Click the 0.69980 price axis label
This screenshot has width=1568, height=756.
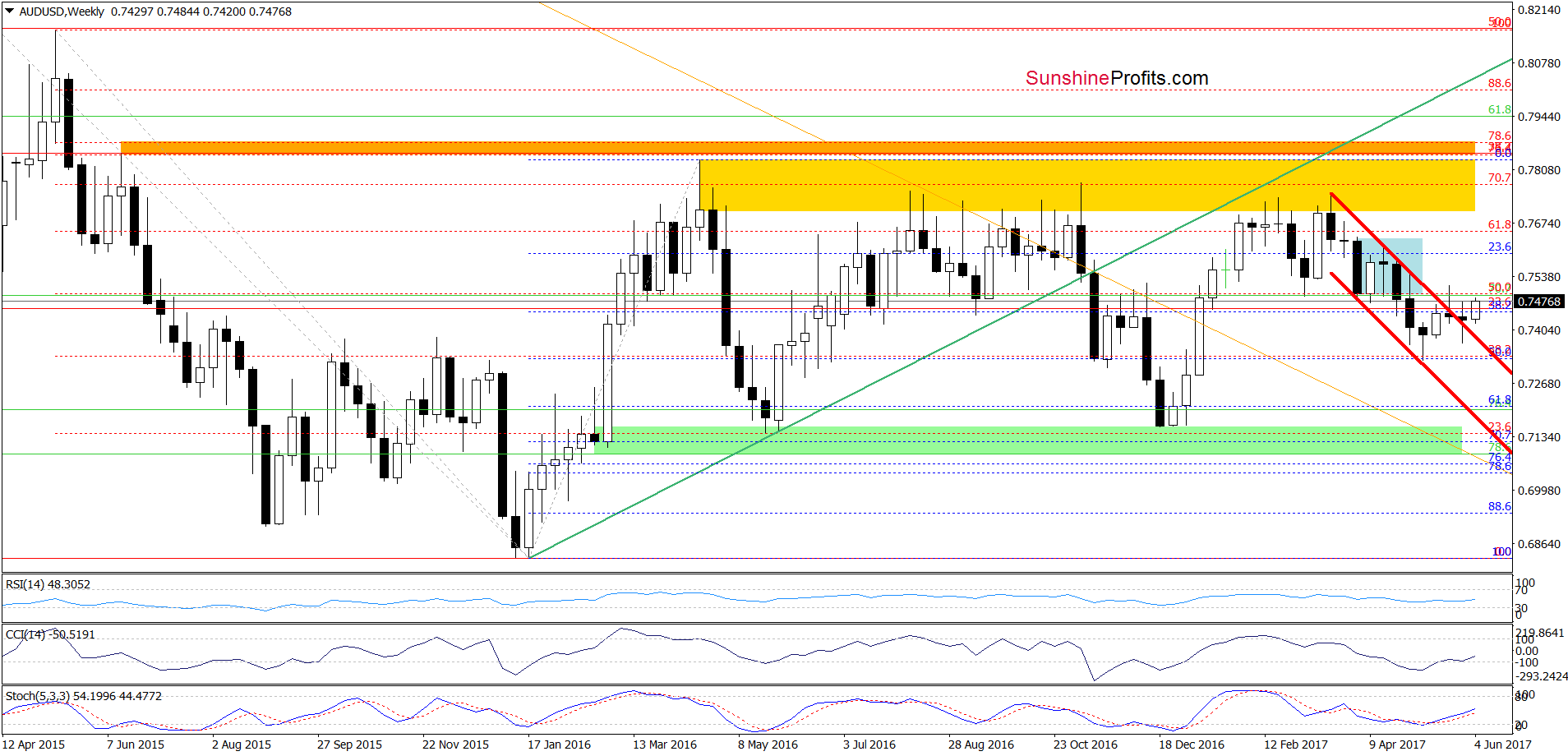point(1538,491)
